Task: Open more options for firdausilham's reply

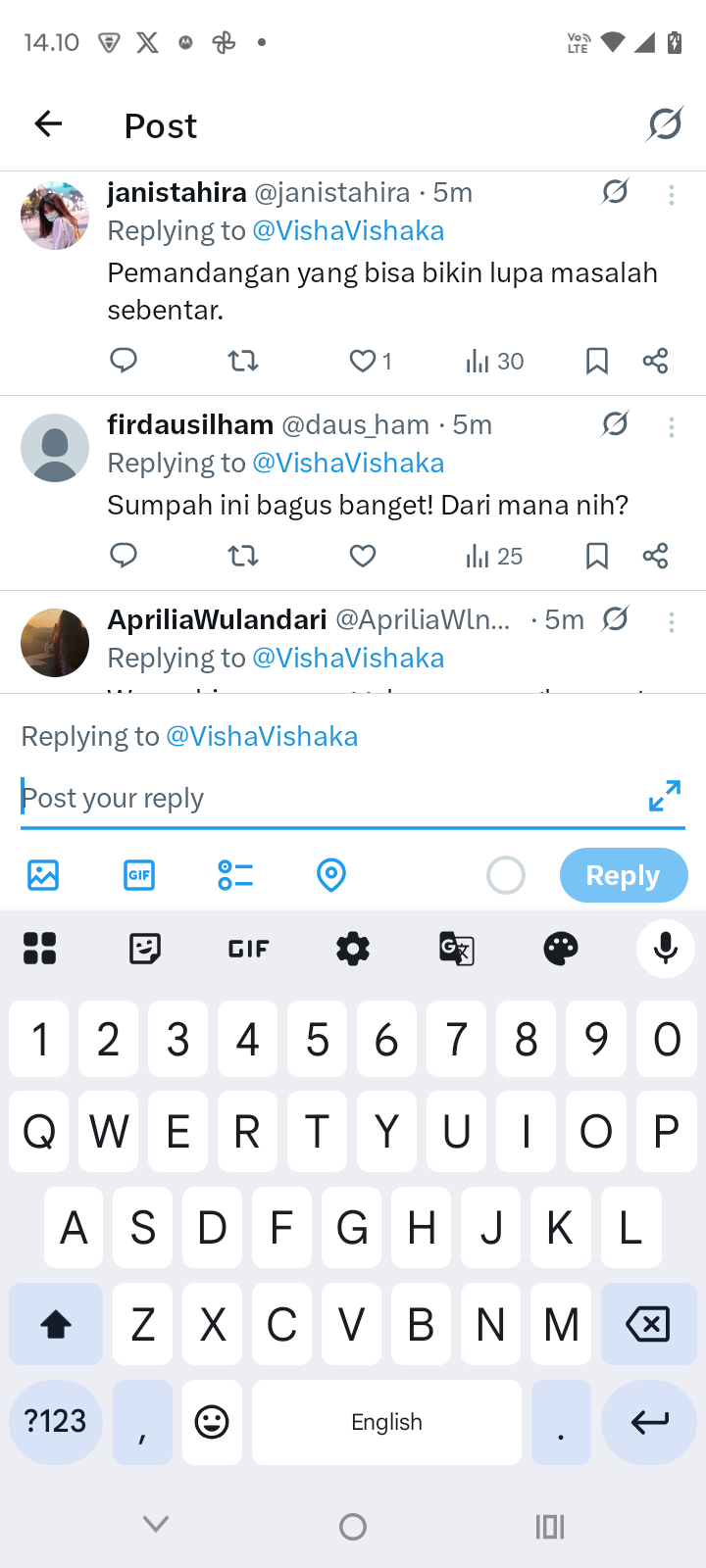Action: (672, 427)
